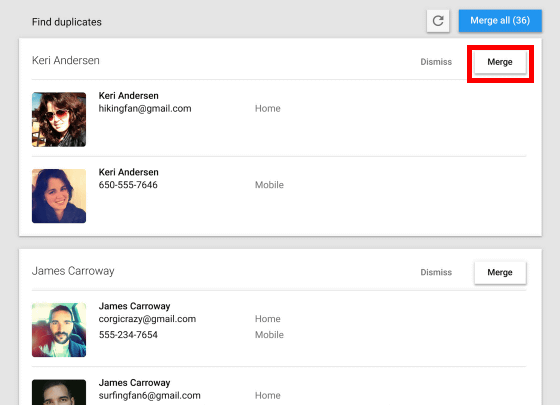
Task: Click the refresh duplicates icon
Action: click(438, 21)
